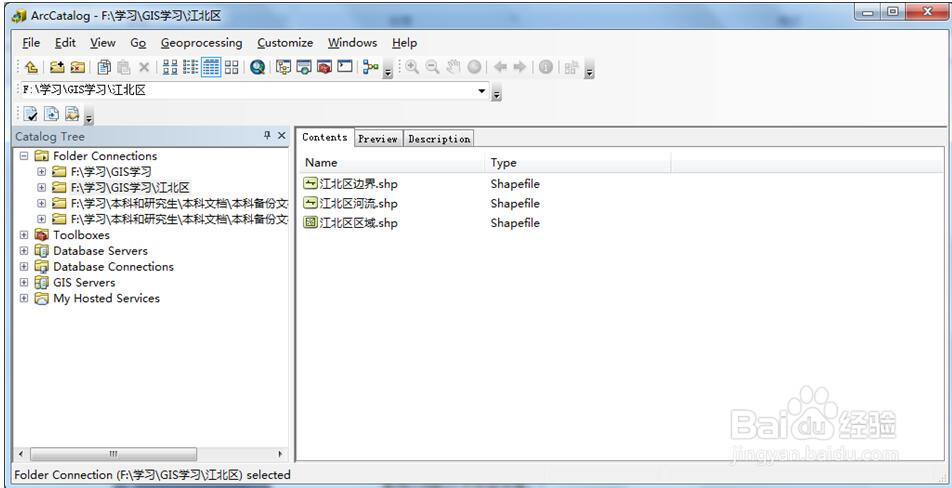
Task: Select the 江北区区域.shp shapefile
Action: click(351, 223)
